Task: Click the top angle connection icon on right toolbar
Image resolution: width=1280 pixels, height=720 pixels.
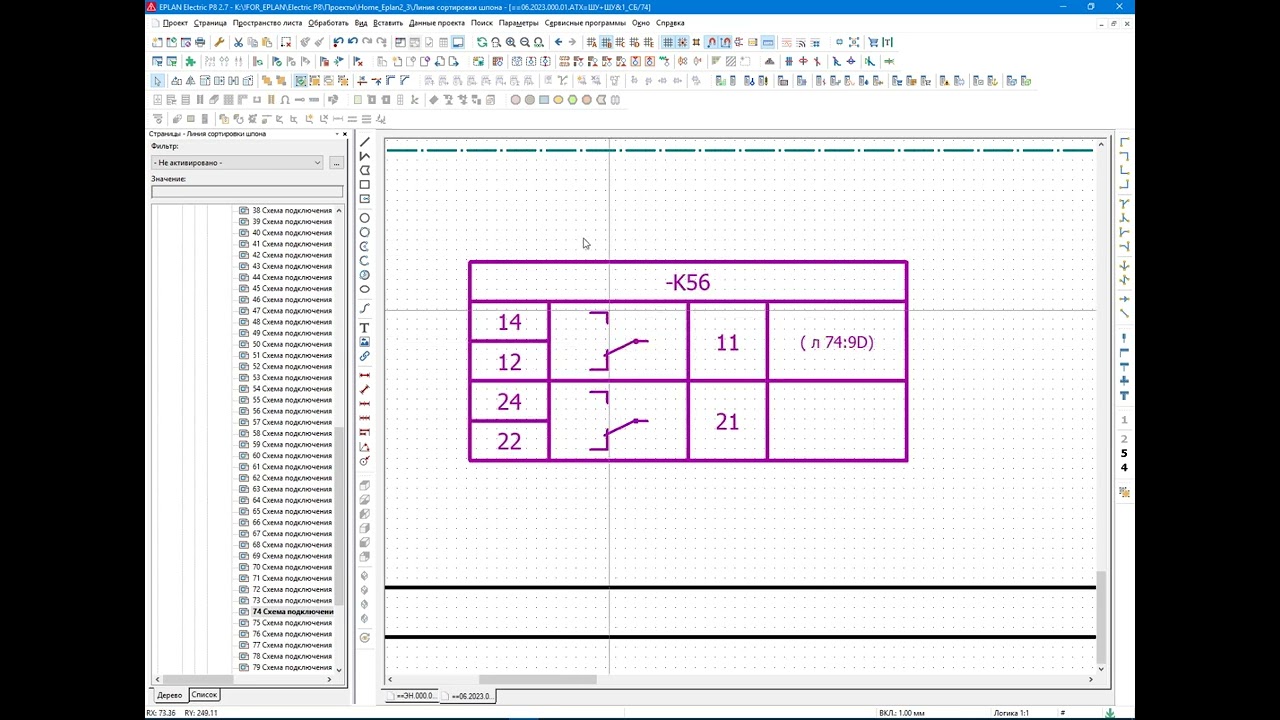Action: click(1124, 142)
